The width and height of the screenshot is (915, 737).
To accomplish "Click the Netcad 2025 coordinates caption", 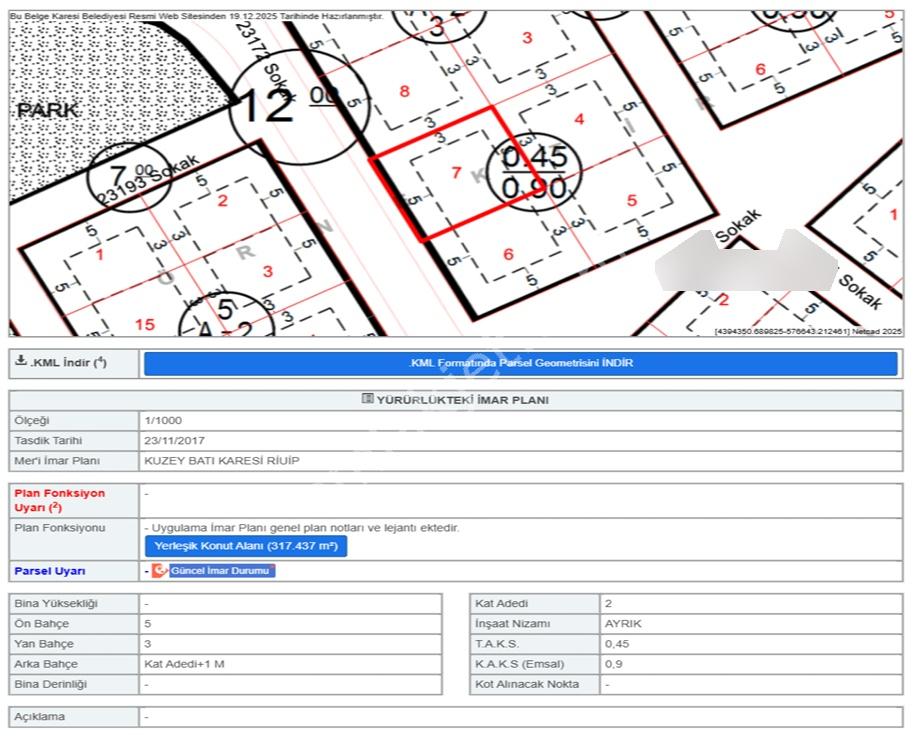I will [x=808, y=331].
